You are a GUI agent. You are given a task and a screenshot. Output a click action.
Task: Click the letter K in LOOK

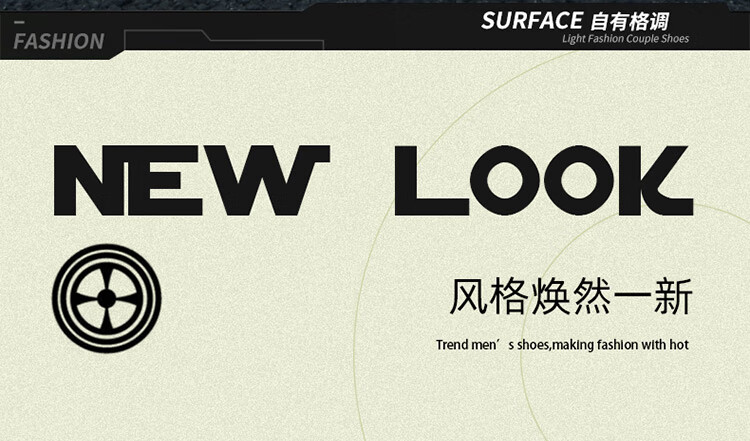click(656, 180)
